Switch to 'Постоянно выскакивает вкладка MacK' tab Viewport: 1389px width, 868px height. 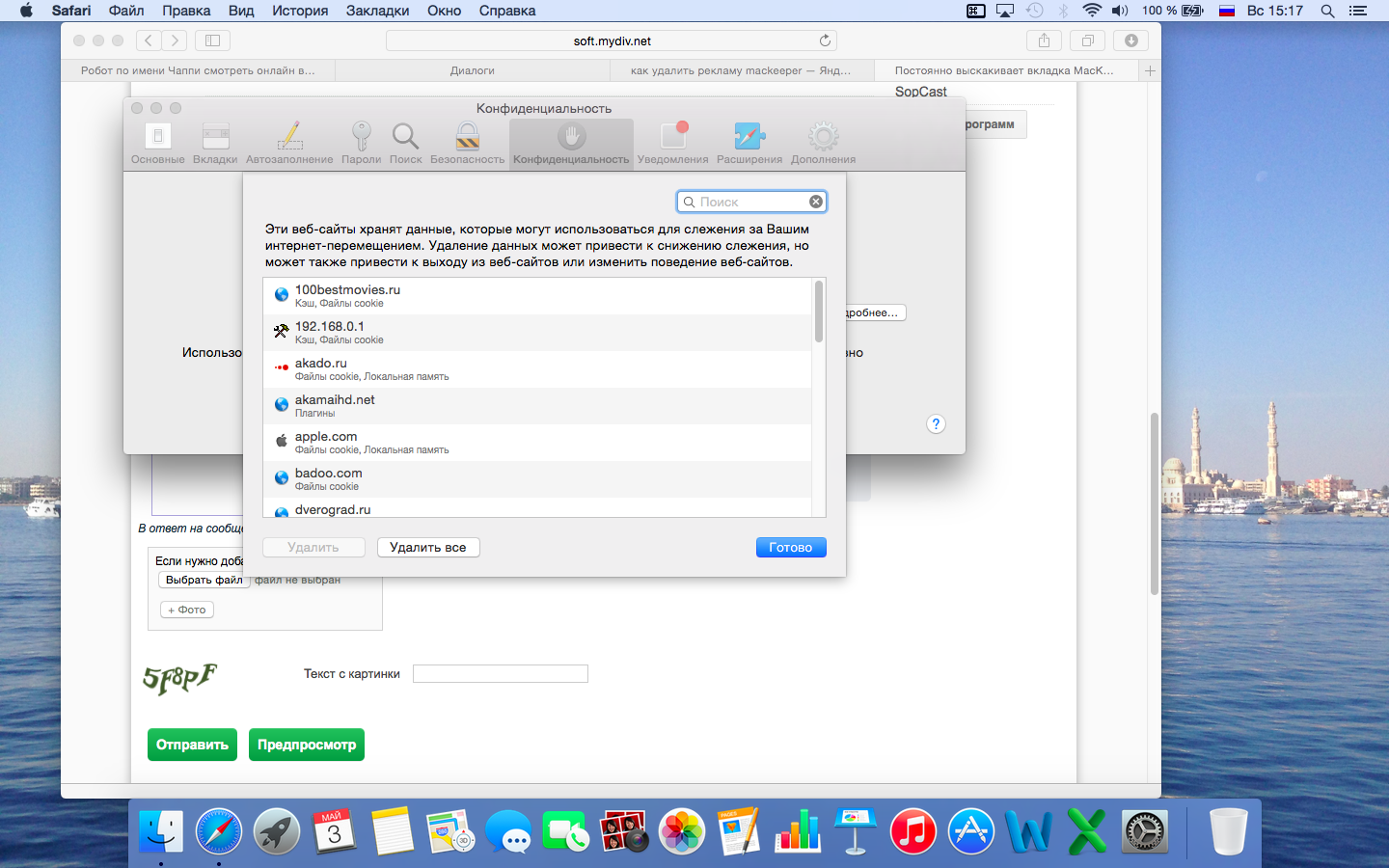pos(1006,70)
